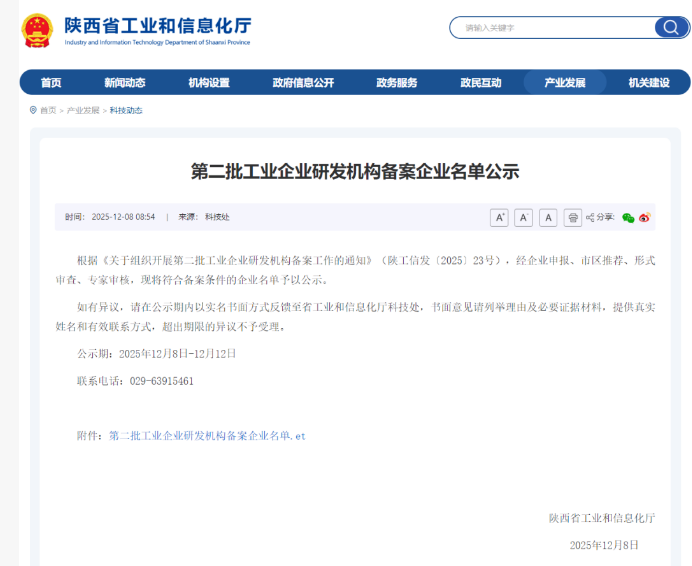Click the phone number 029-63915461

coord(162,381)
